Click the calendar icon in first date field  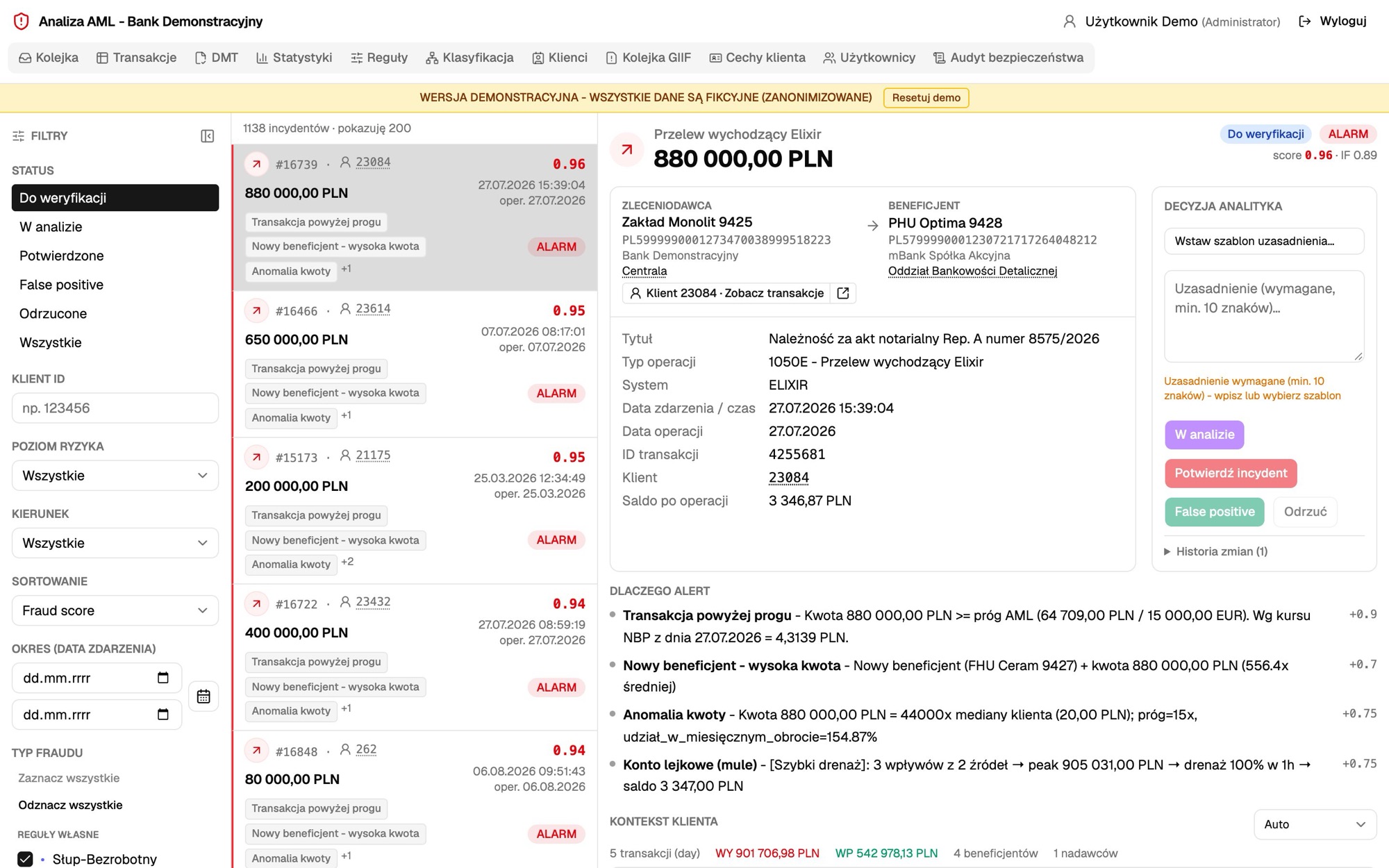(x=163, y=678)
